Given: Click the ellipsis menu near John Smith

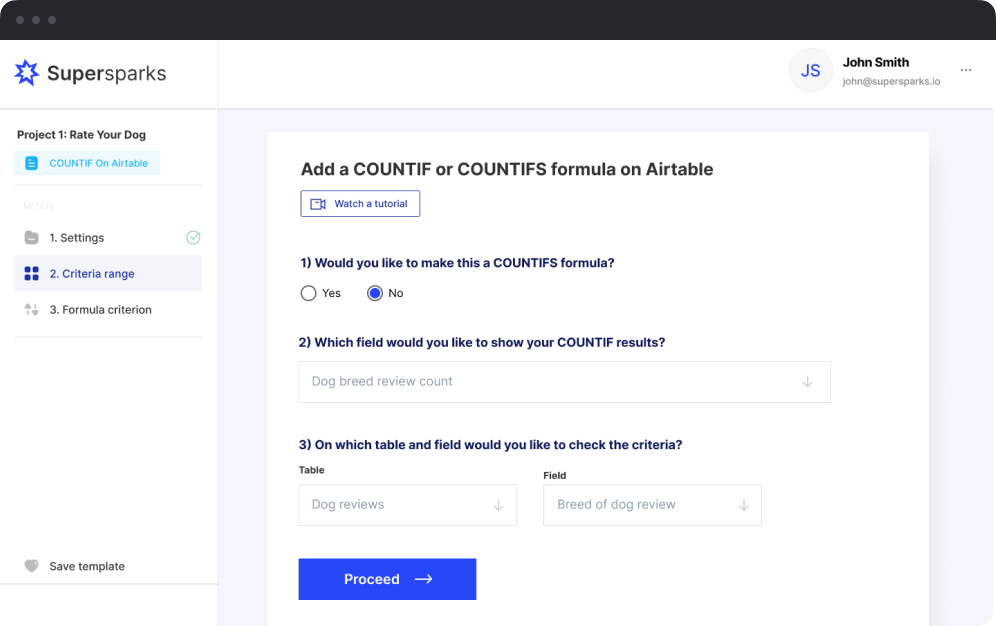Looking at the screenshot, I should [966, 70].
